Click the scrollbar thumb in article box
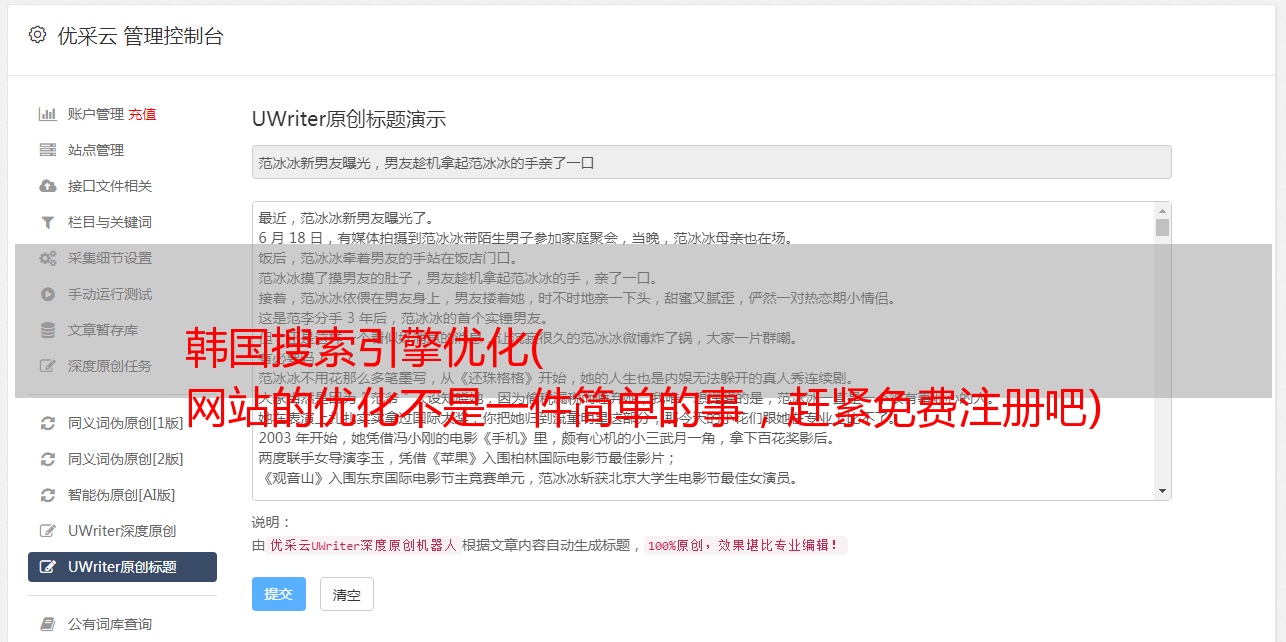The image size is (1286, 642). pyautogui.click(x=1162, y=227)
